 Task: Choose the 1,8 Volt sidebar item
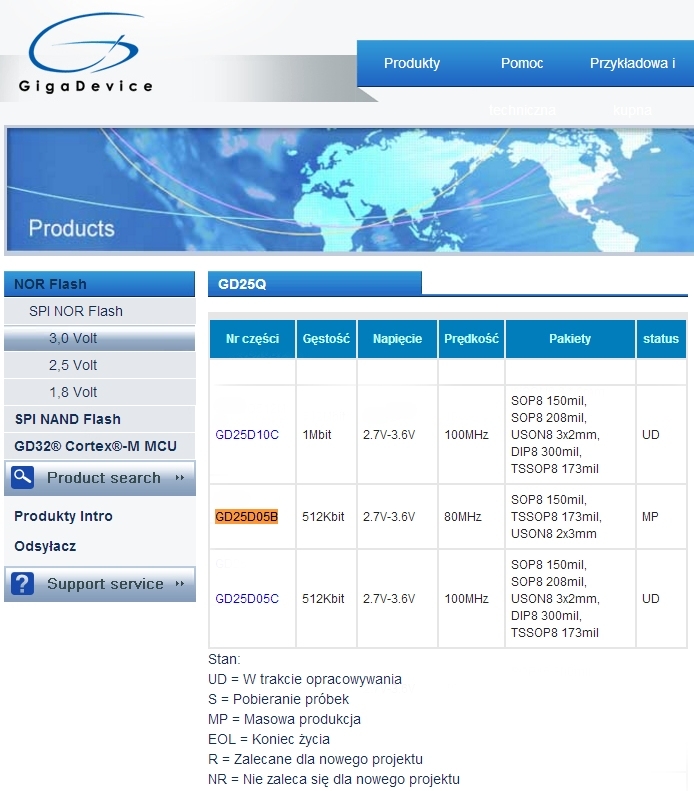pos(99,392)
